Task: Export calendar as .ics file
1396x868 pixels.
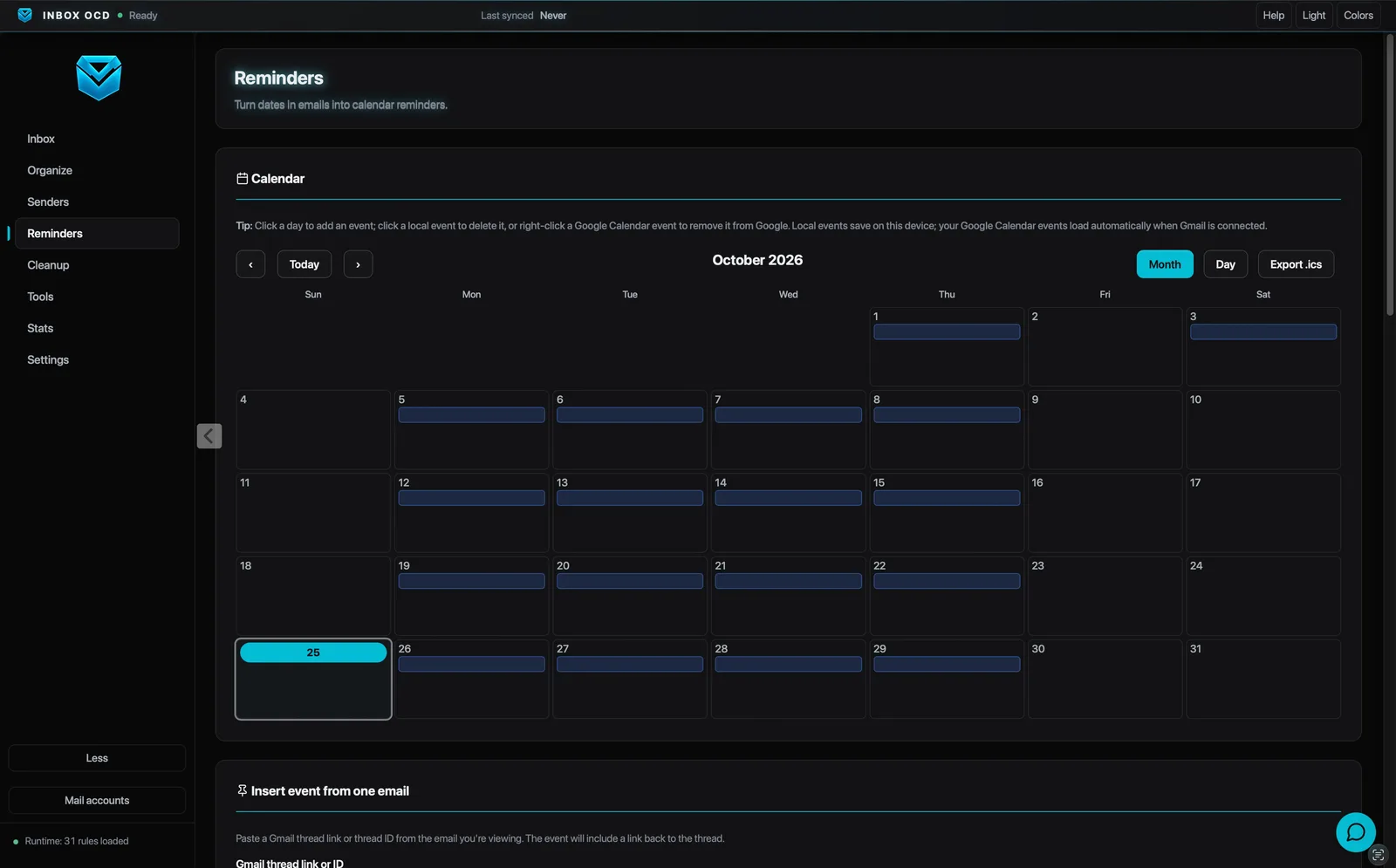Action: pyautogui.click(x=1296, y=264)
